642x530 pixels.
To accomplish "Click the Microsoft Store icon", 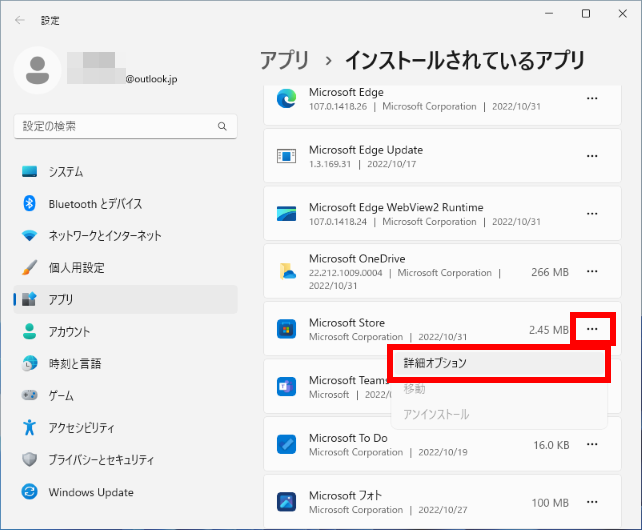I will click(287, 329).
